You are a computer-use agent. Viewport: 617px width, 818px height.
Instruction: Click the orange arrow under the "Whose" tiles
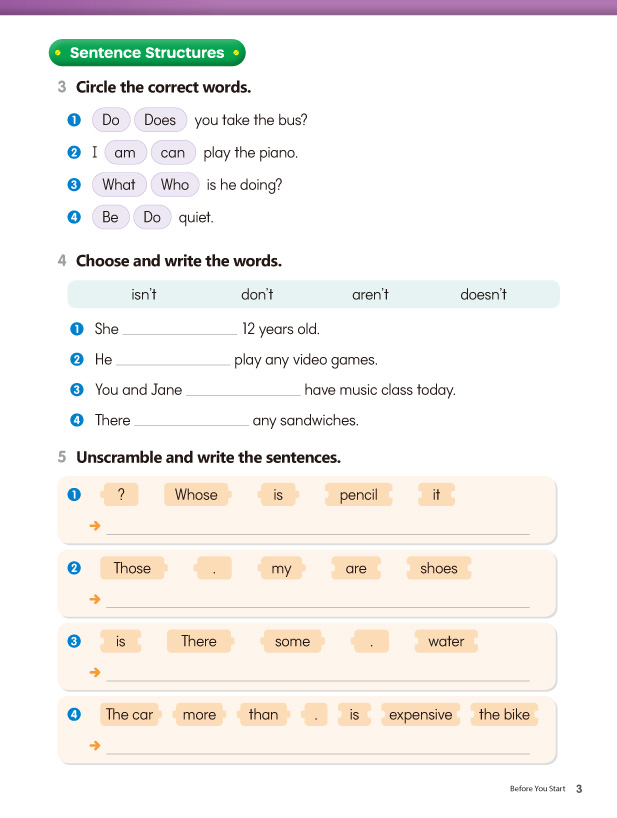[95, 525]
